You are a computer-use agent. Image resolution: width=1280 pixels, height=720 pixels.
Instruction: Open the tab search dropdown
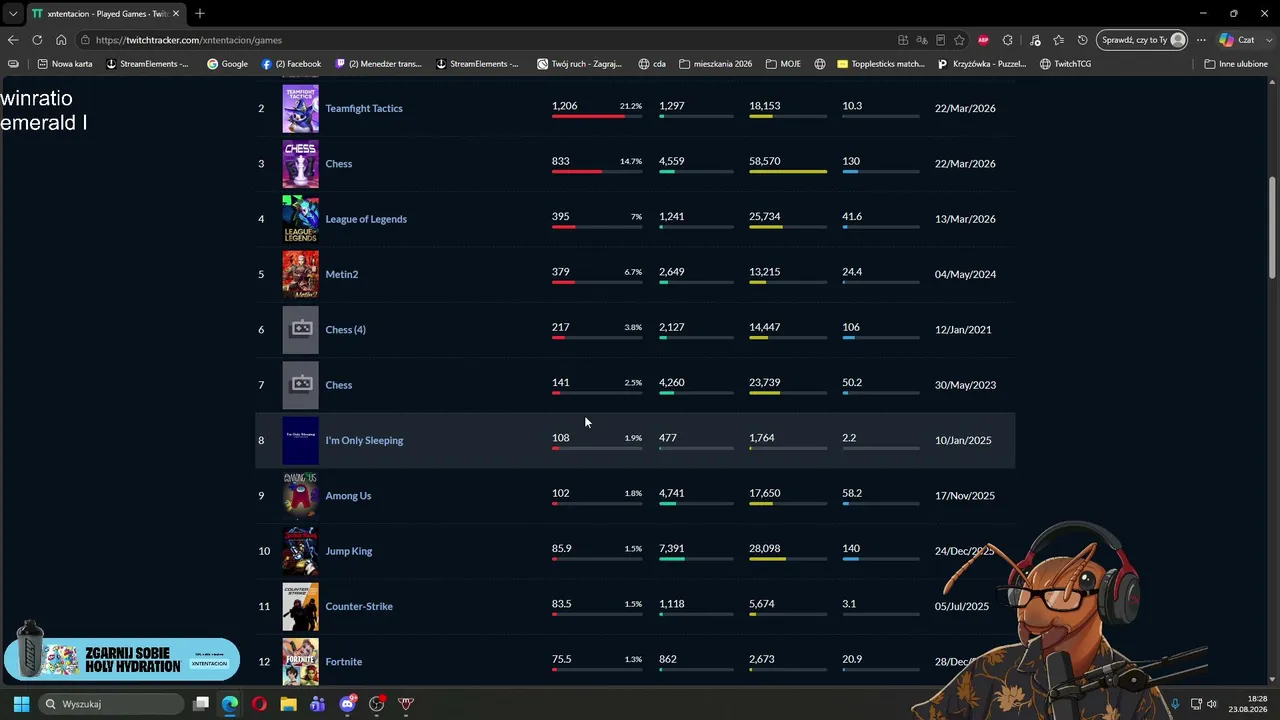(x=13, y=14)
